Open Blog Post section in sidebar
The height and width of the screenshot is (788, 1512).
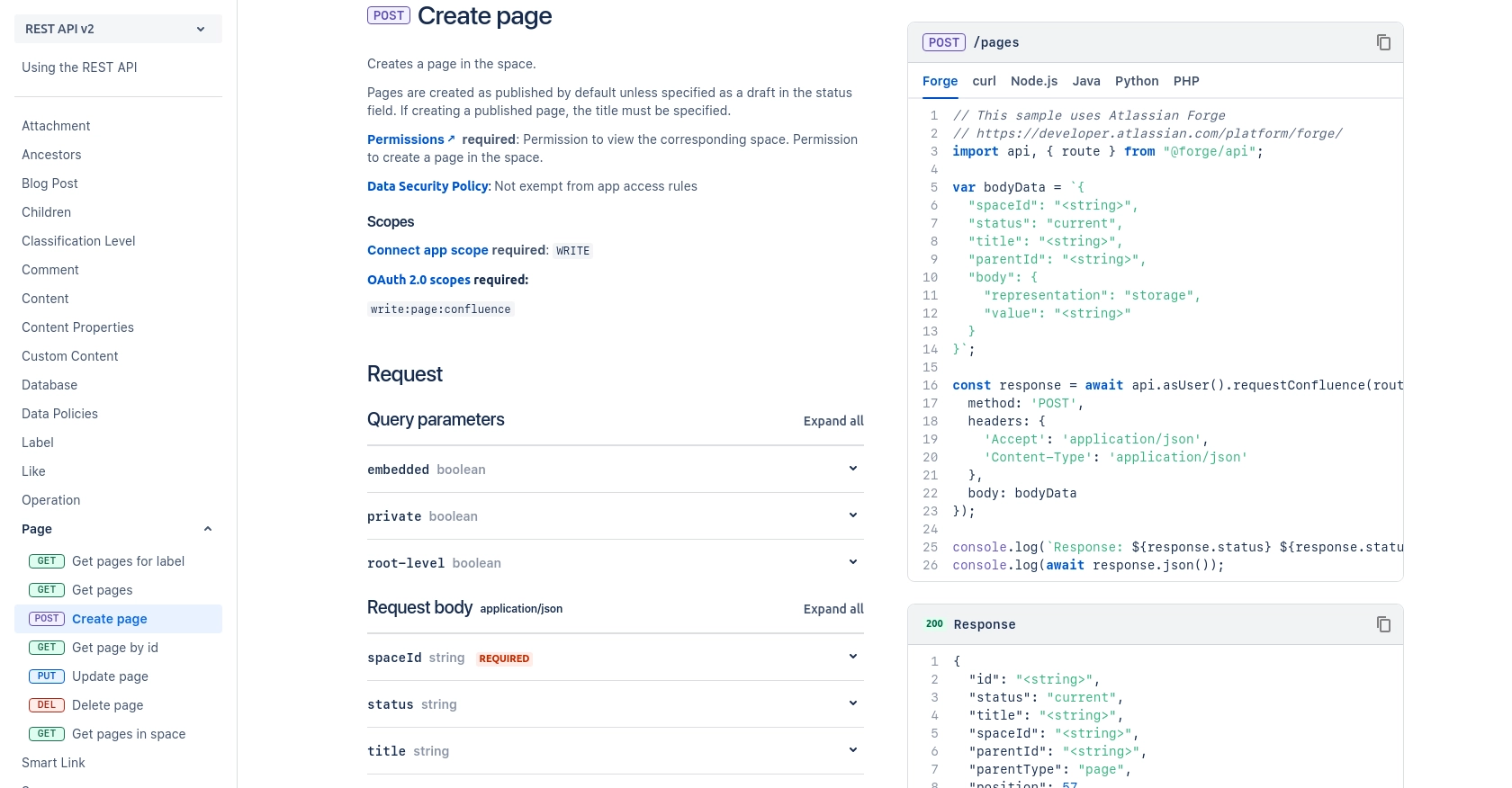coord(49,184)
